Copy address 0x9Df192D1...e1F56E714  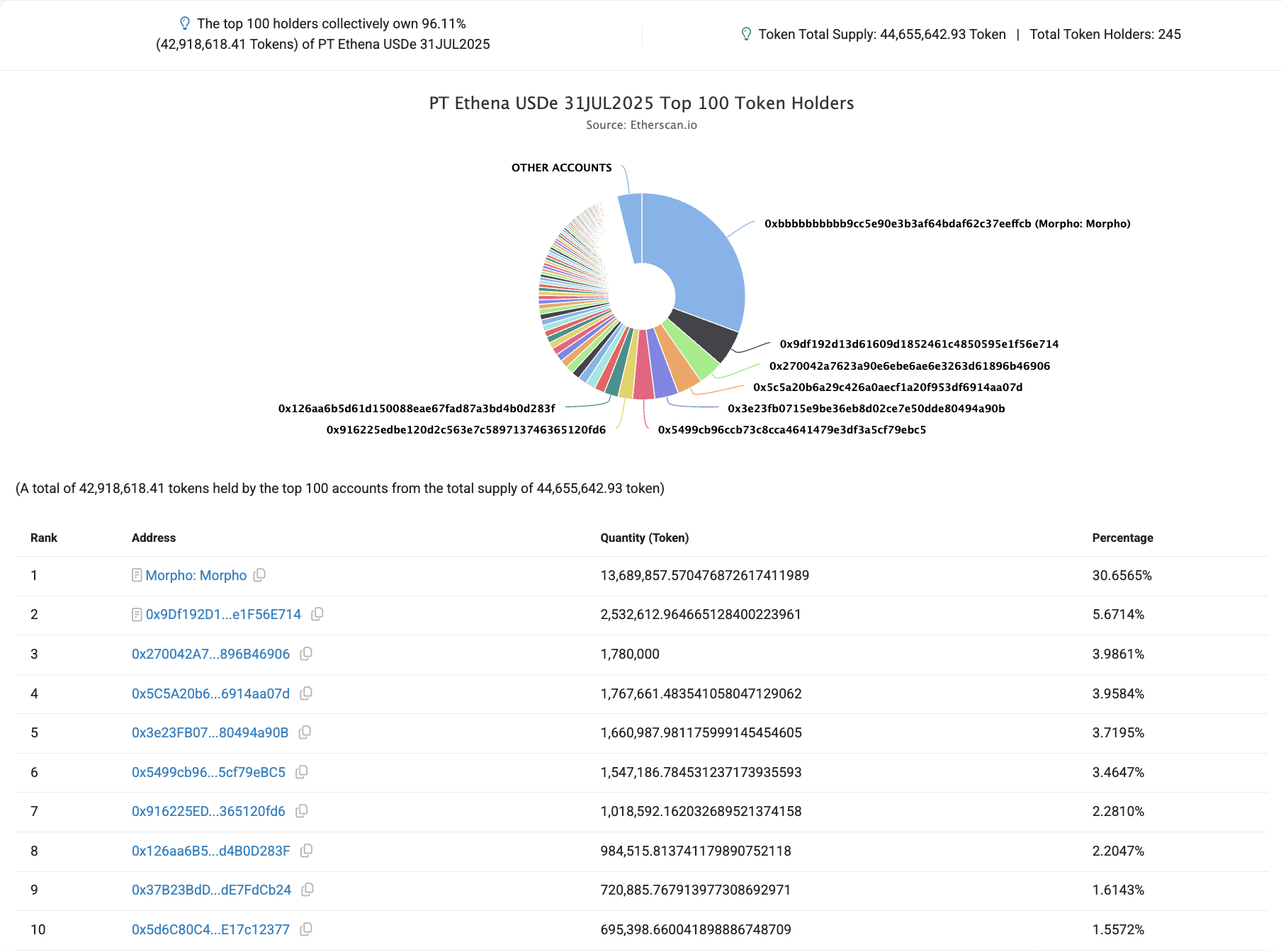tap(317, 614)
